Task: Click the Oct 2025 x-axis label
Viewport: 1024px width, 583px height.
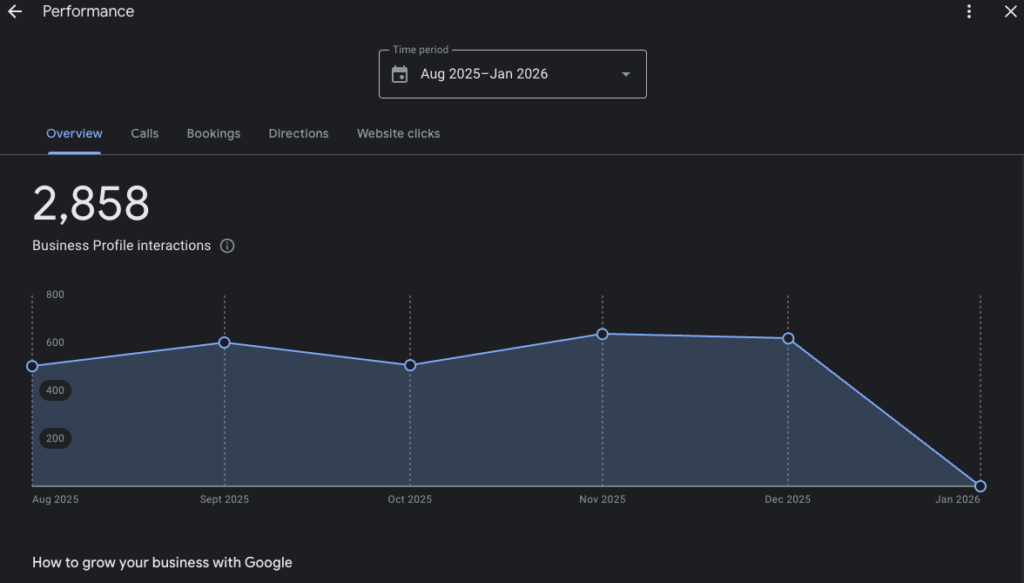Action: point(409,499)
